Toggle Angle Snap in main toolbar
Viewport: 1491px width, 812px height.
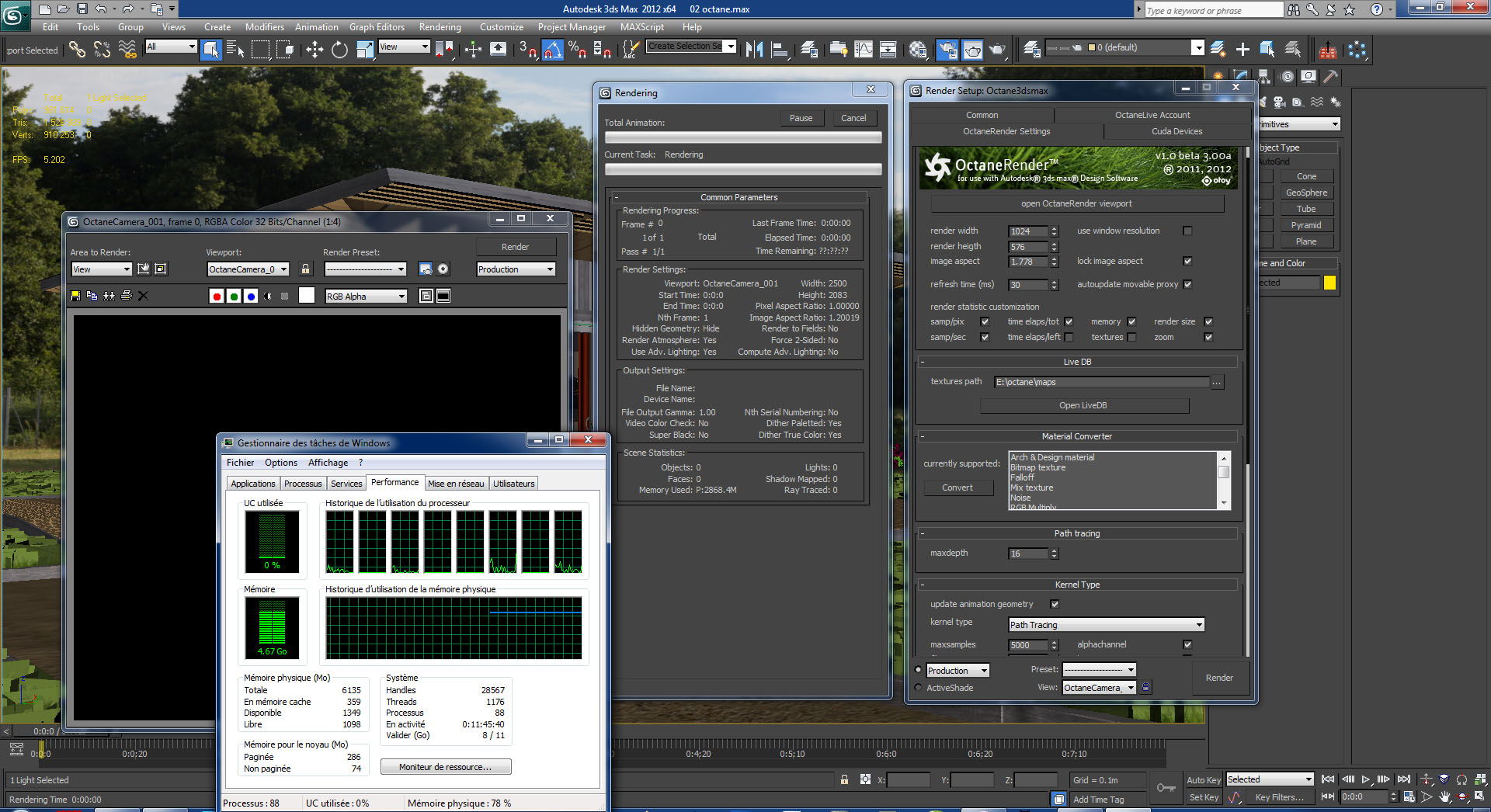tap(552, 50)
